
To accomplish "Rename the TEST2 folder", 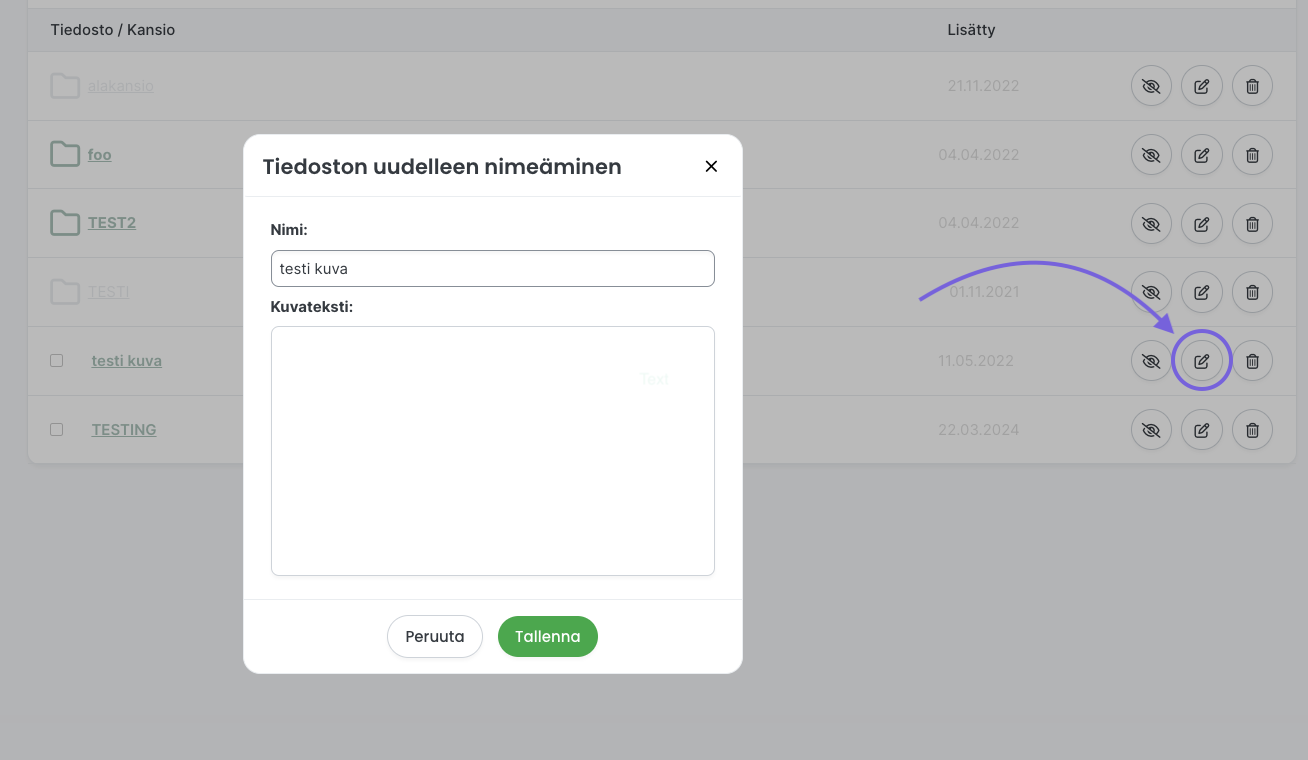I will 1202,223.
